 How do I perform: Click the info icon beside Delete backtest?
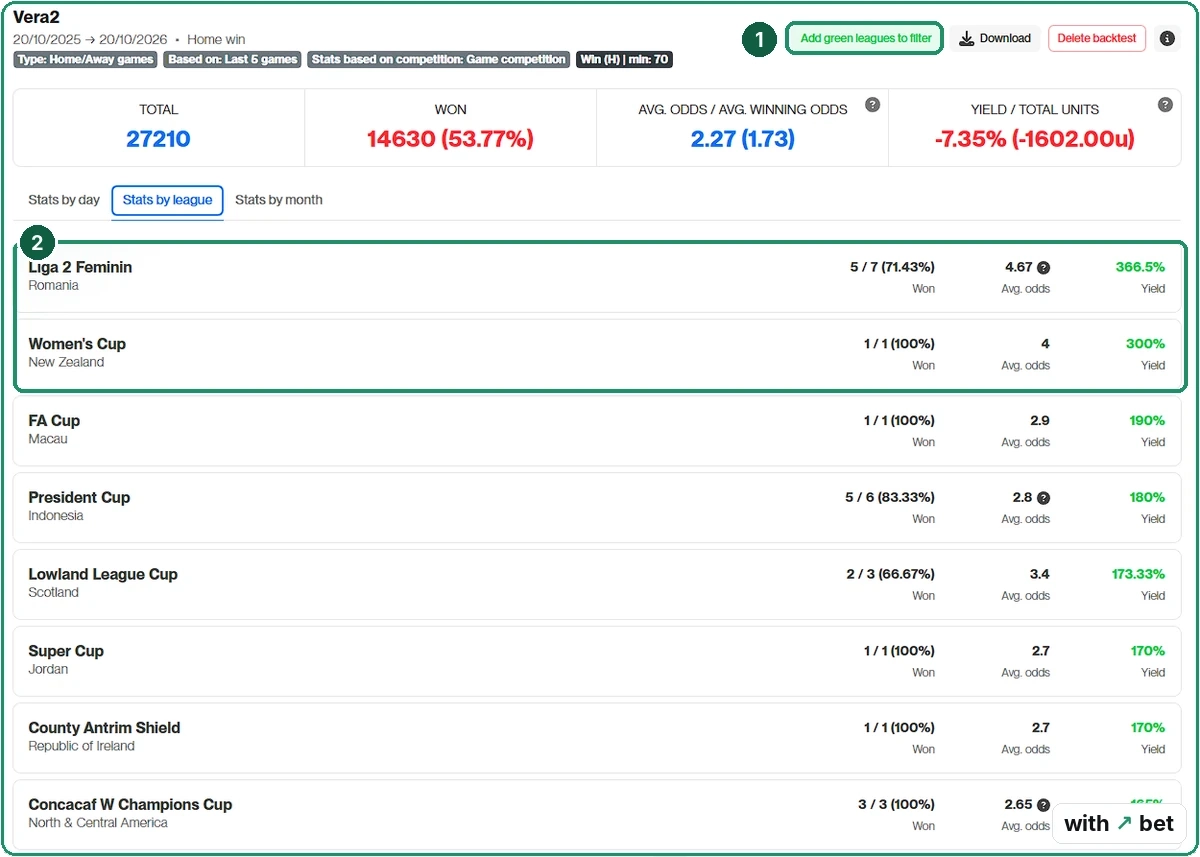pos(1167,38)
